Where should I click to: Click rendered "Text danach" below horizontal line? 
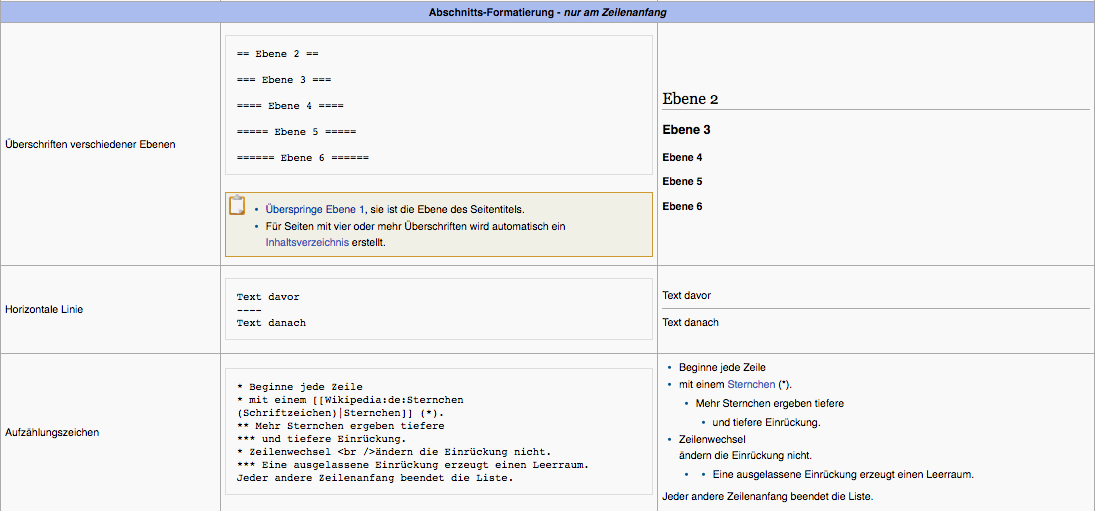pos(690,322)
